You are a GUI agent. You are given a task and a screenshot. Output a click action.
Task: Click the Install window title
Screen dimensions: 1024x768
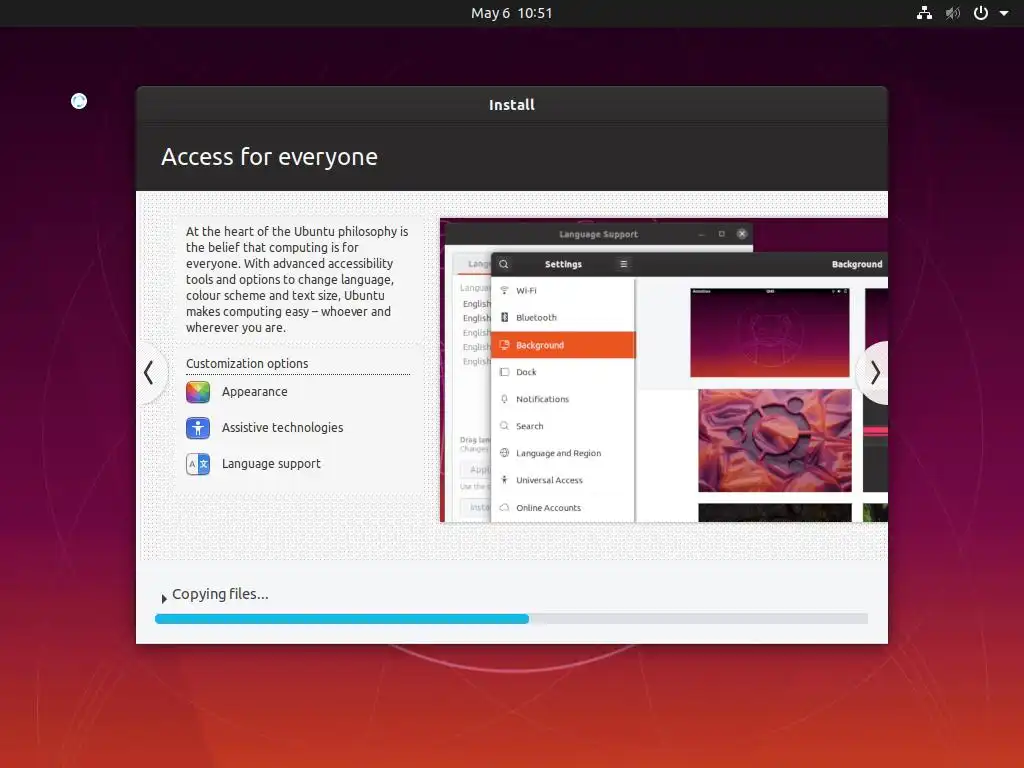(512, 105)
